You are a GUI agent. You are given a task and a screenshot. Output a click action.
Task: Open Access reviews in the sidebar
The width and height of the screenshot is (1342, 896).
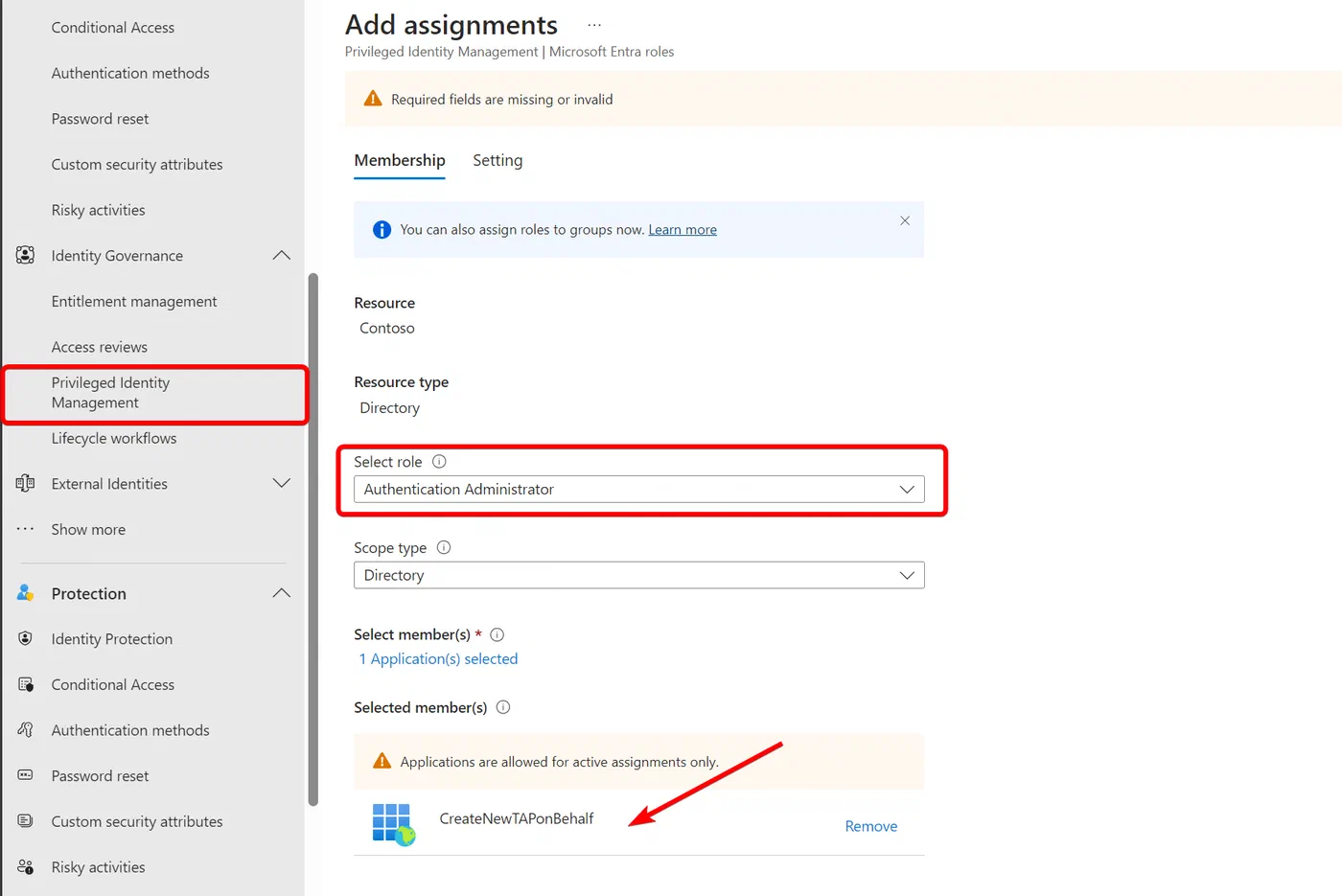100,347
